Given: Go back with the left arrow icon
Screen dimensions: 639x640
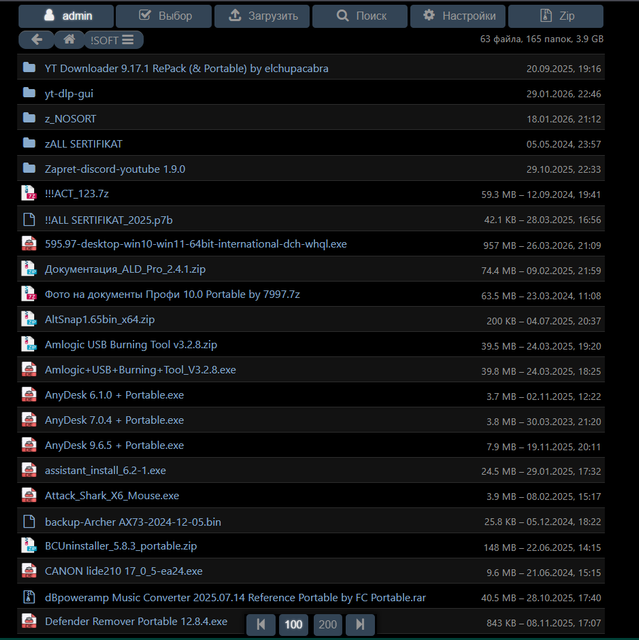Looking at the screenshot, I should click(x=37, y=40).
